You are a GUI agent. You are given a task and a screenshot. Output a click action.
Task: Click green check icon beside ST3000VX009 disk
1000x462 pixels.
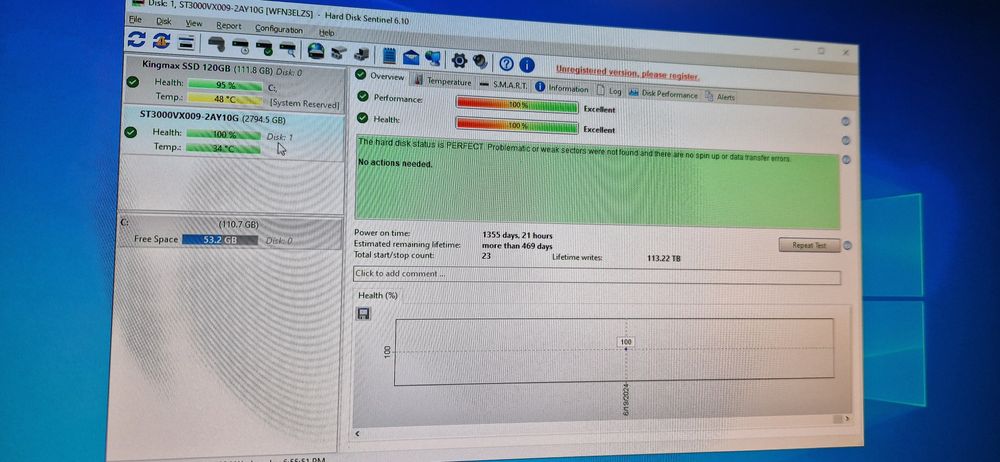(x=131, y=132)
